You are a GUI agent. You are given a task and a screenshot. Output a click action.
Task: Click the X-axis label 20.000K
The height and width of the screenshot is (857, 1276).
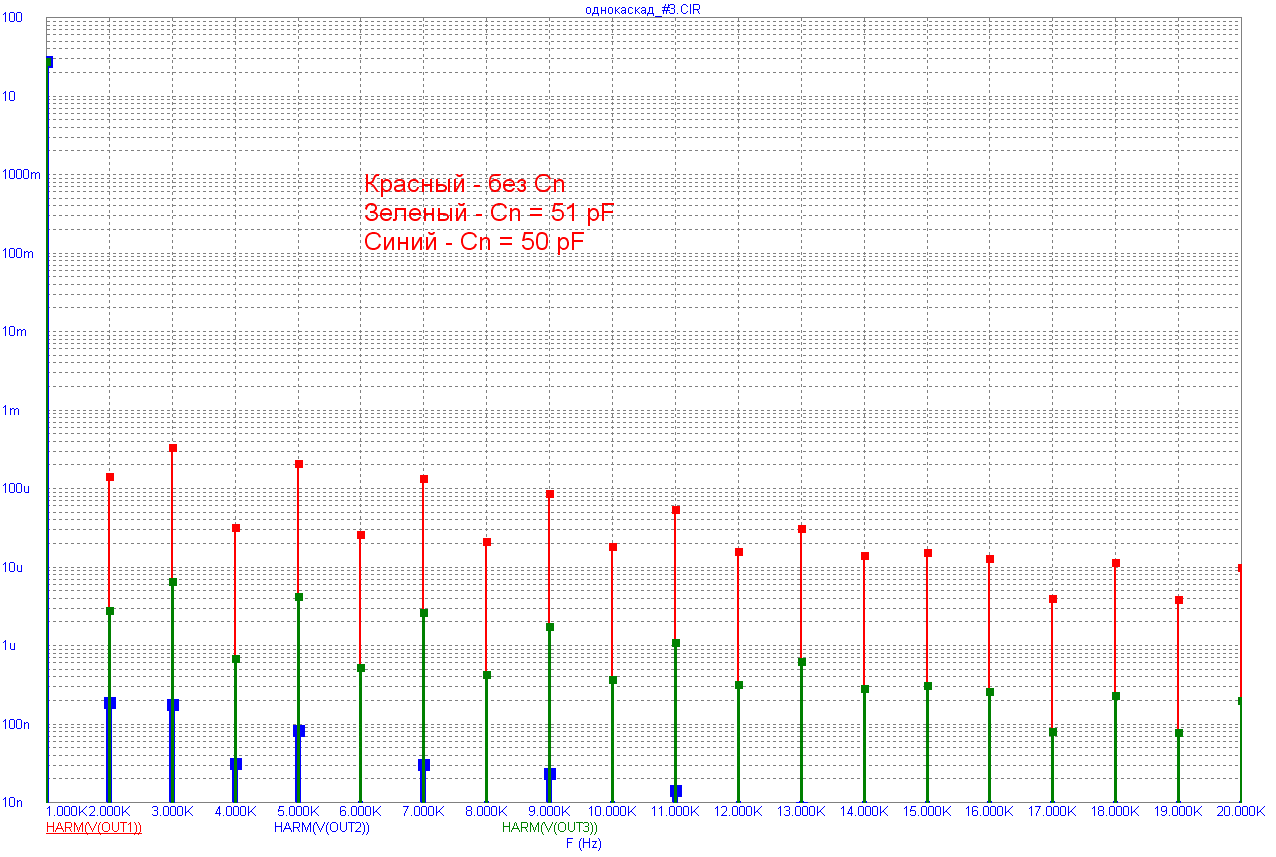click(x=1242, y=811)
